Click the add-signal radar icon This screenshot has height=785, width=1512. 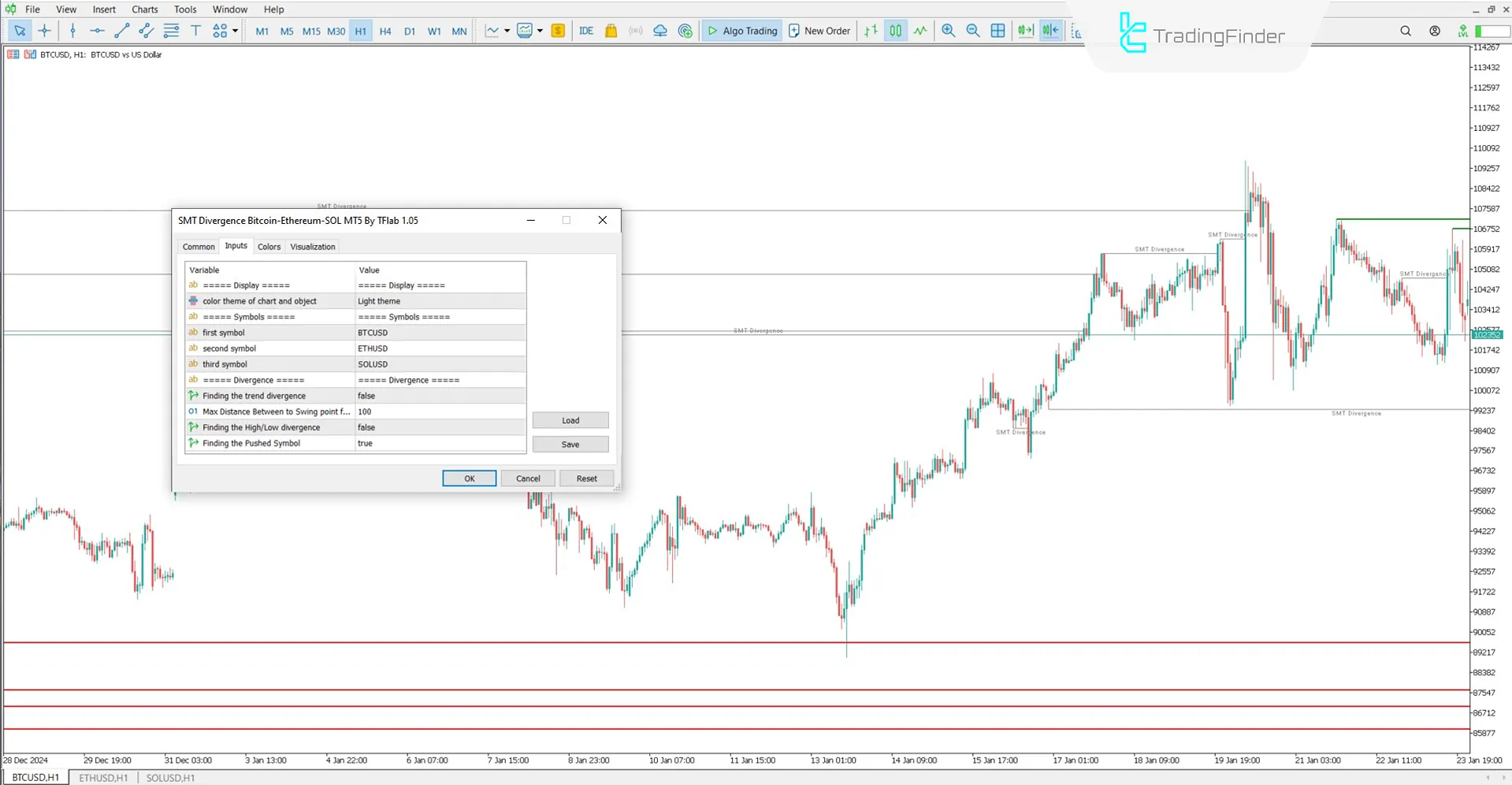tap(685, 31)
